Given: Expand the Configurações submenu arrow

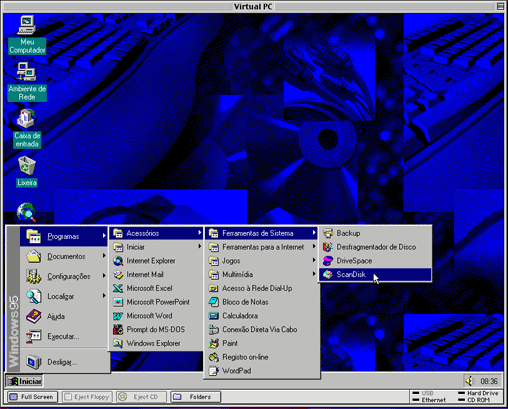Looking at the screenshot, I should (104, 276).
